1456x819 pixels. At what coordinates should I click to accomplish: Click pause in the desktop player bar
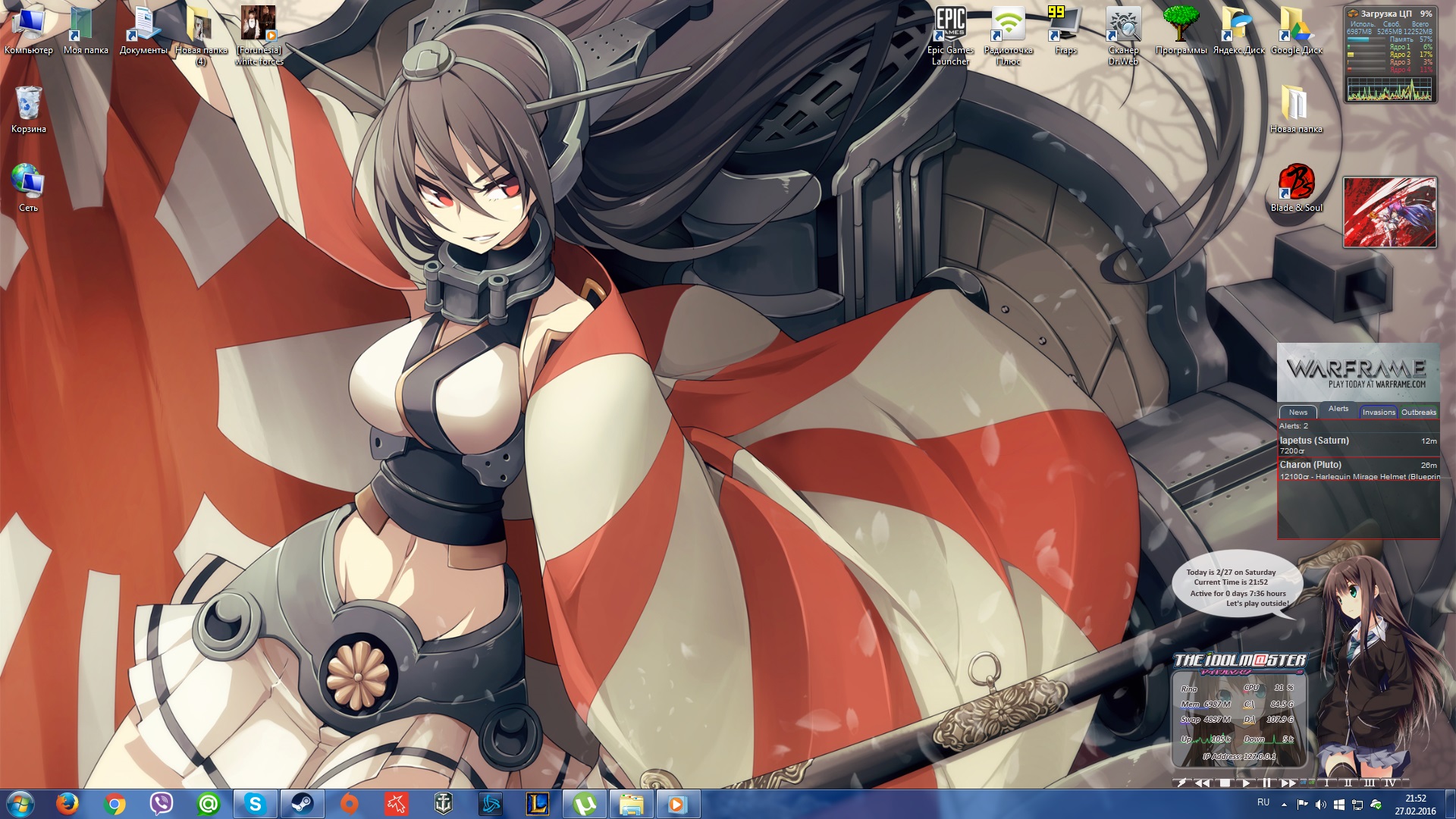pyautogui.click(x=1267, y=783)
